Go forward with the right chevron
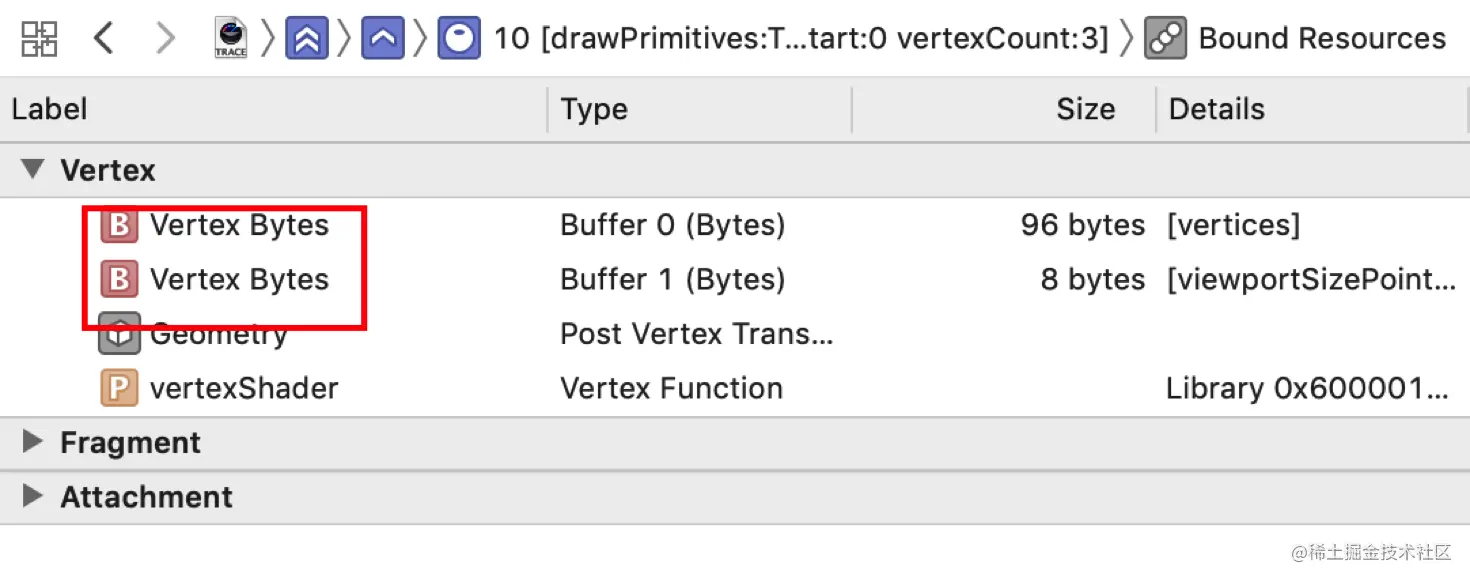 [x=165, y=39]
